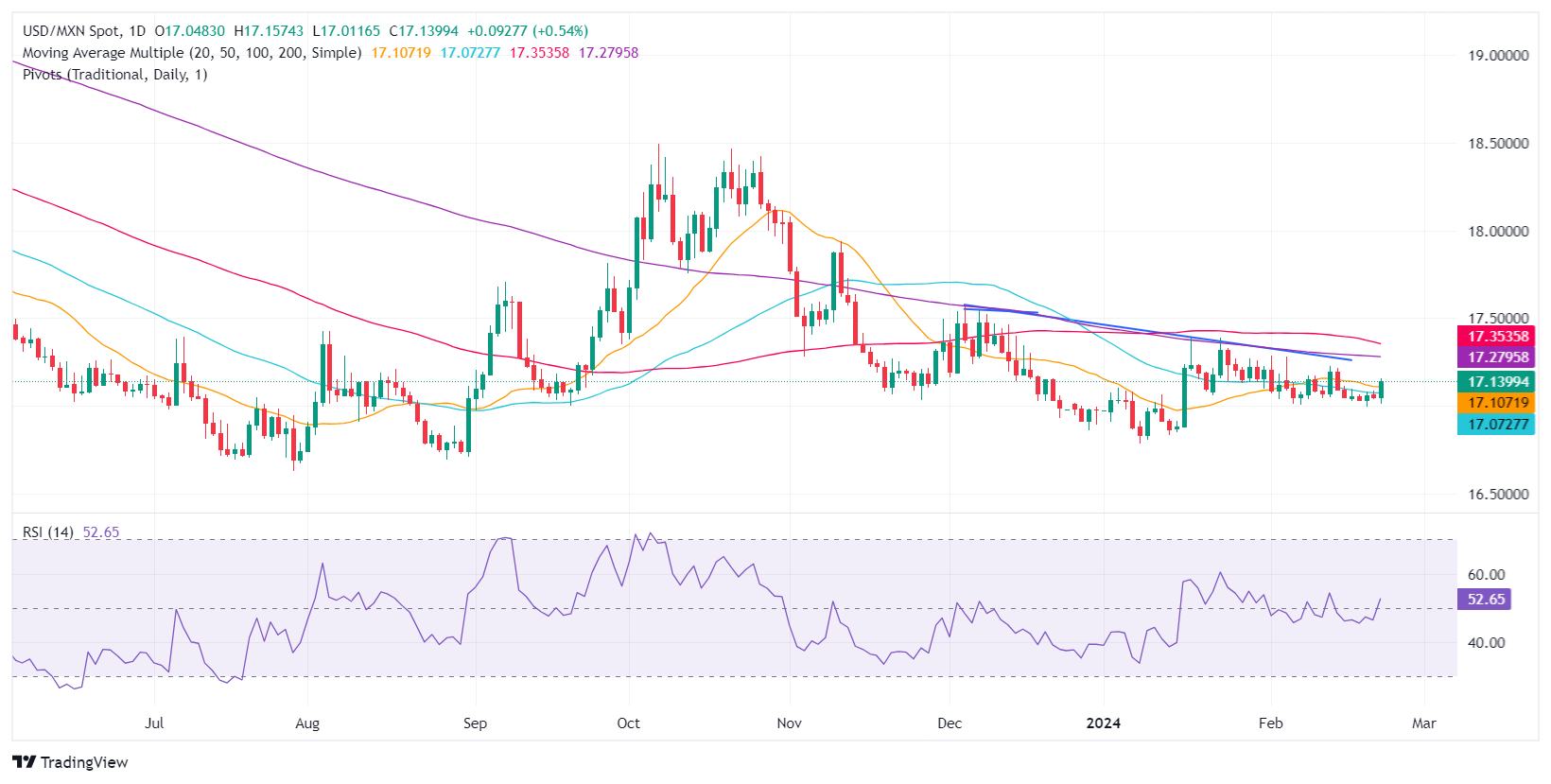Select the Moving Average Multiple indicator label
Viewport: 1551px width, 784px height.
(192, 53)
